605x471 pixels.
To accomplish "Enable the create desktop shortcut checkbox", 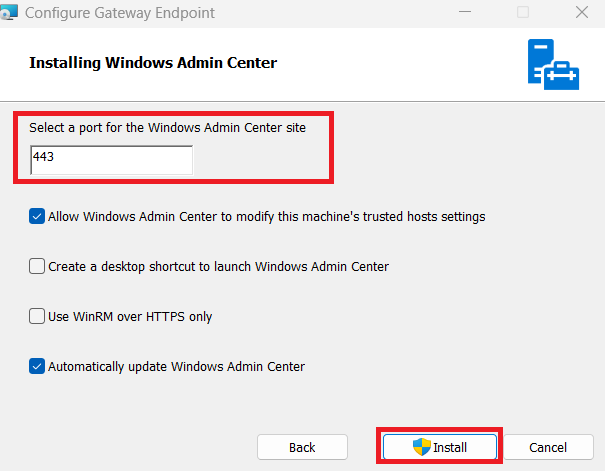I will point(37,266).
